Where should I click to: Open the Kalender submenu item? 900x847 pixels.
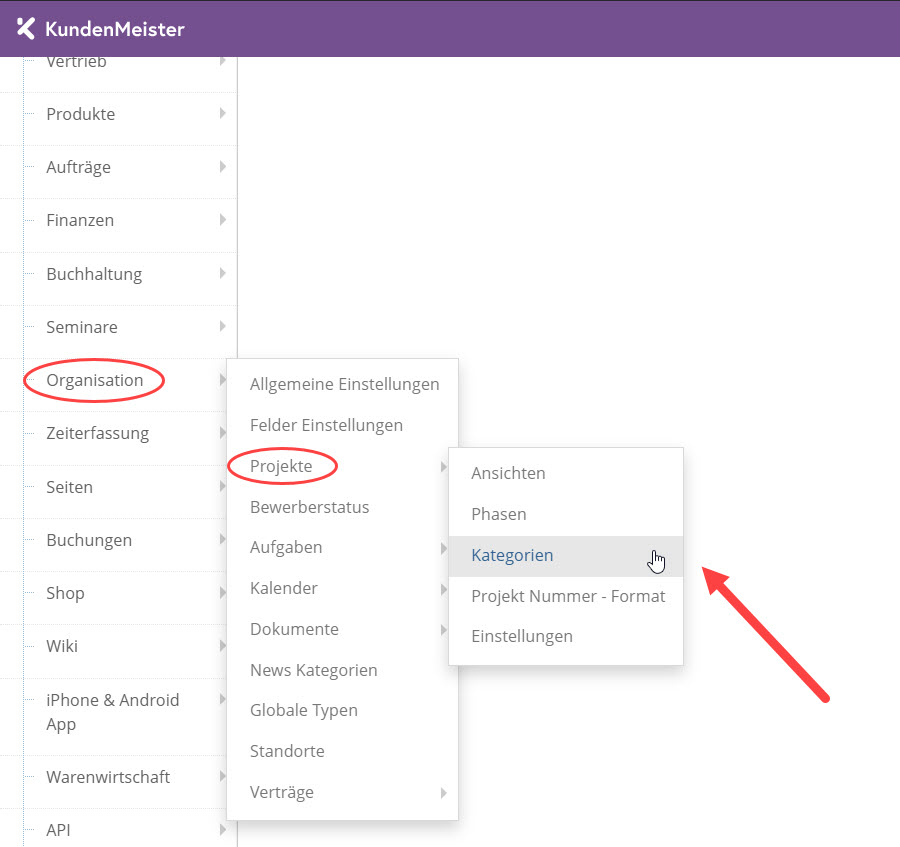coord(284,588)
